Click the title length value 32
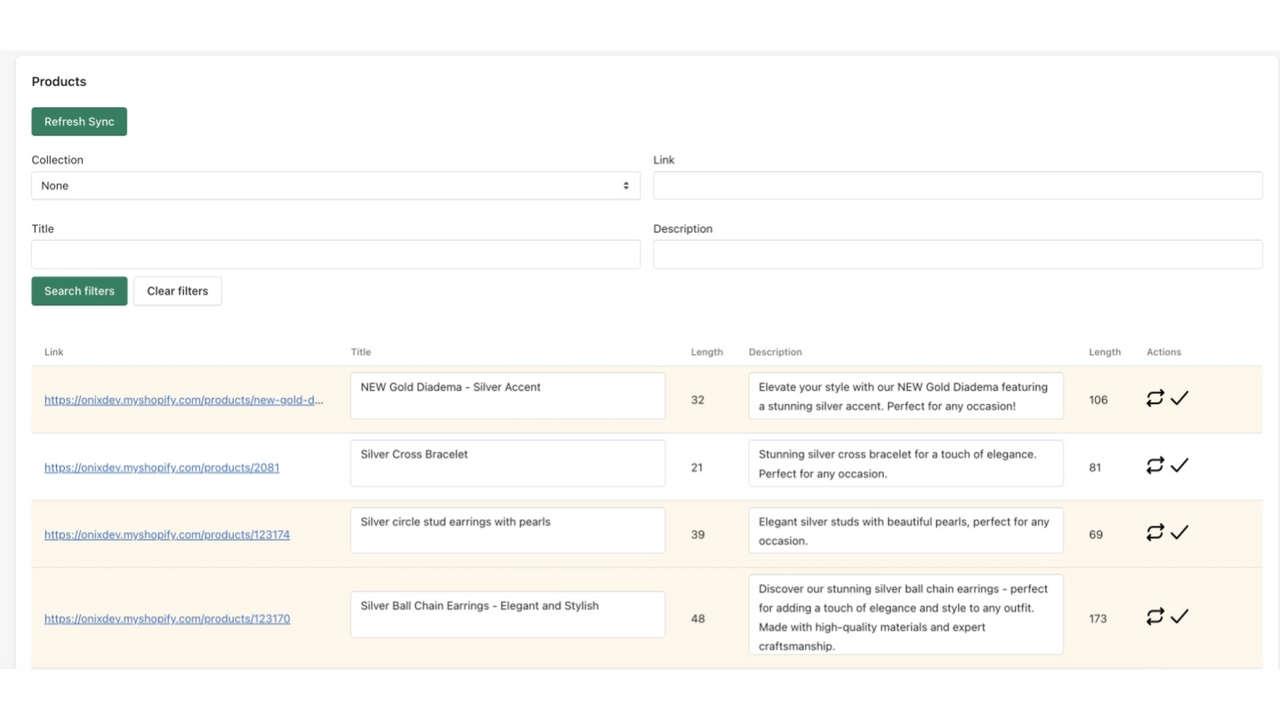Screen dimensions: 1280x720 (698, 400)
